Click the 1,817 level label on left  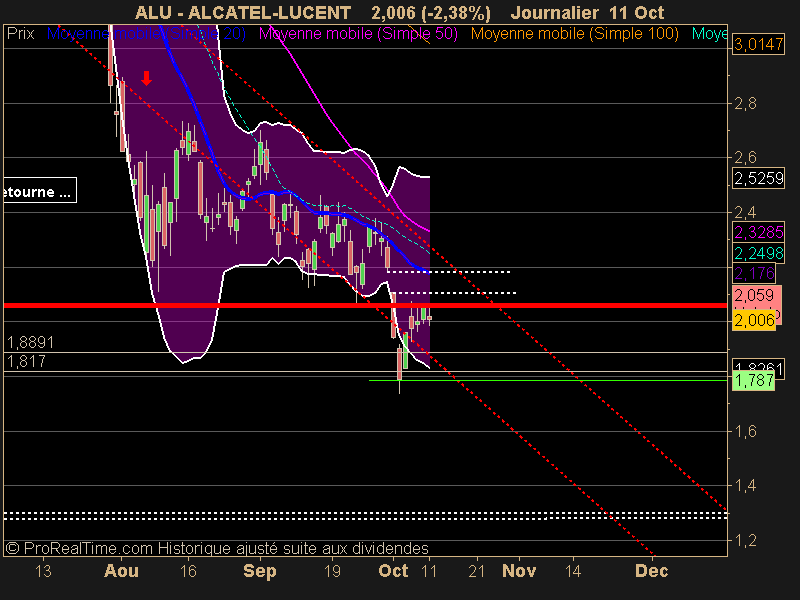pyautogui.click(x=27, y=362)
